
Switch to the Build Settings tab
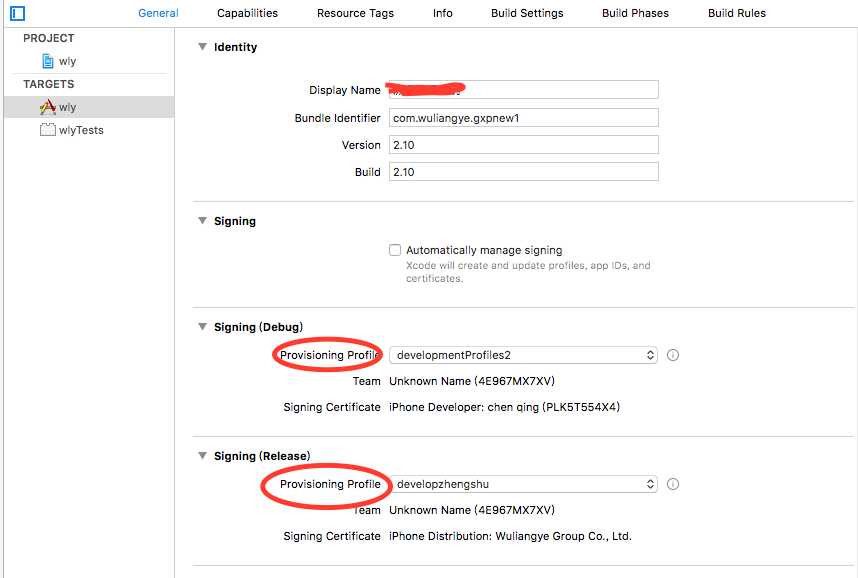[527, 13]
